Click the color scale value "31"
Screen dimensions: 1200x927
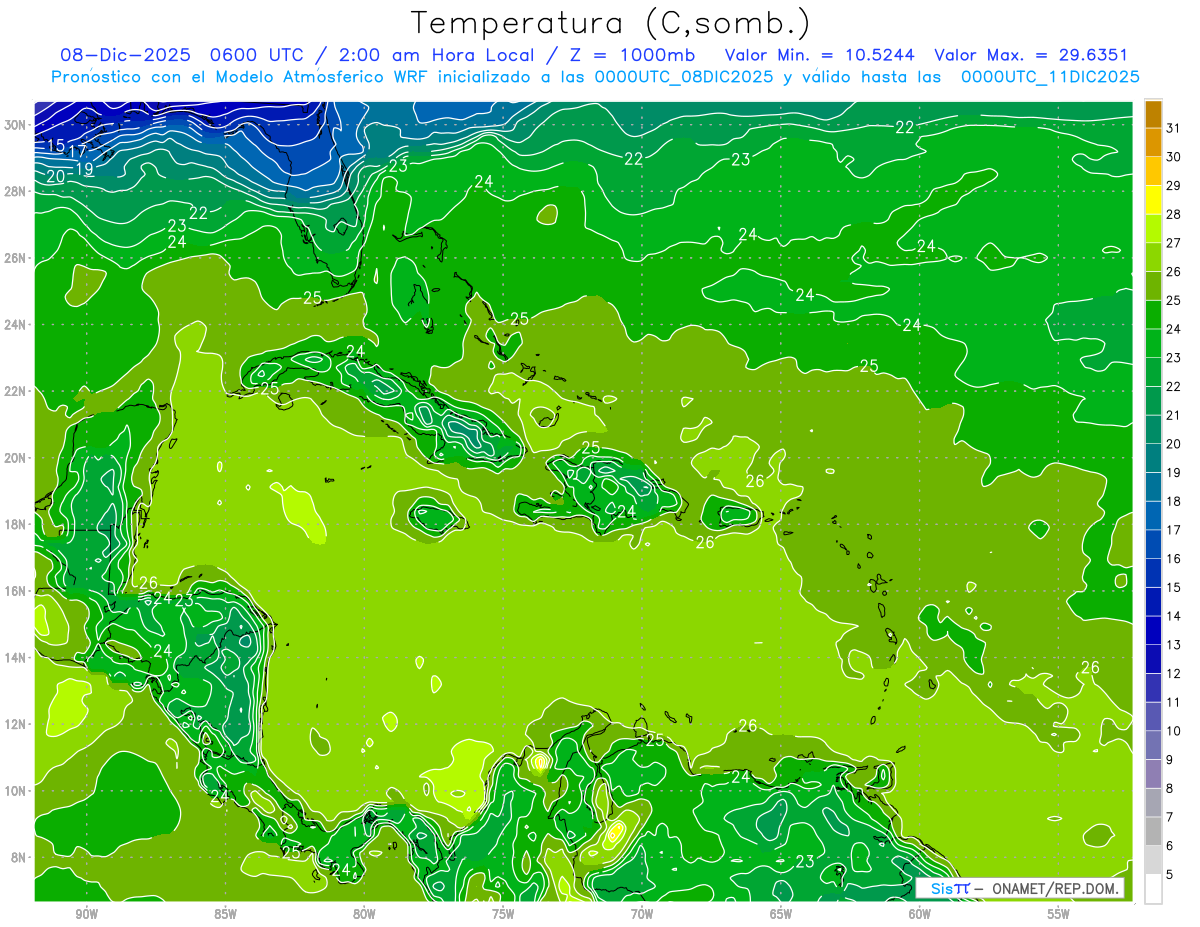coord(1174,128)
